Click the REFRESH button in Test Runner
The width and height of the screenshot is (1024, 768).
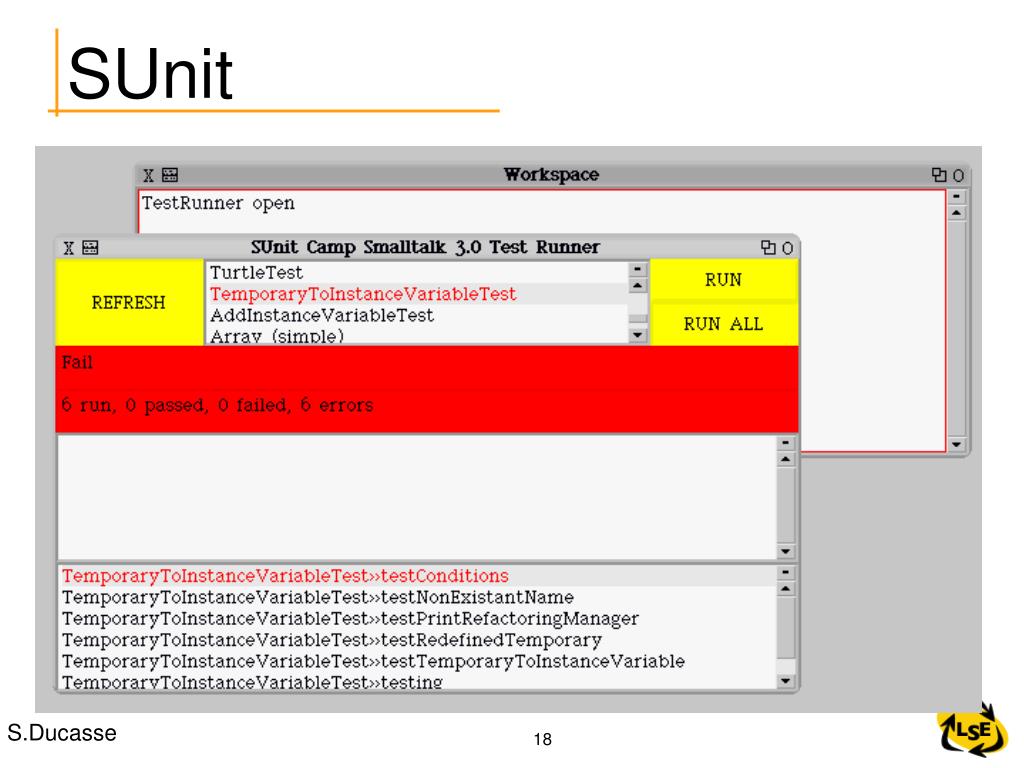point(129,302)
